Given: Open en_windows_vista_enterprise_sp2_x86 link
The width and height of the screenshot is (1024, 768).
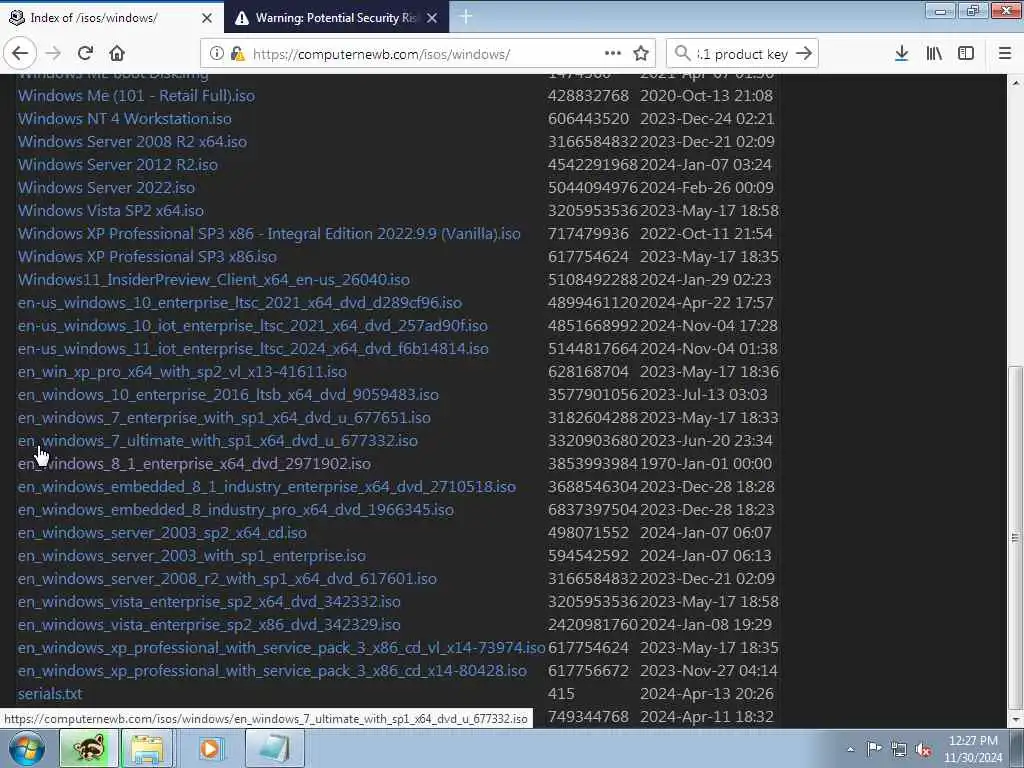Looking at the screenshot, I should pyautogui.click(x=209, y=625).
